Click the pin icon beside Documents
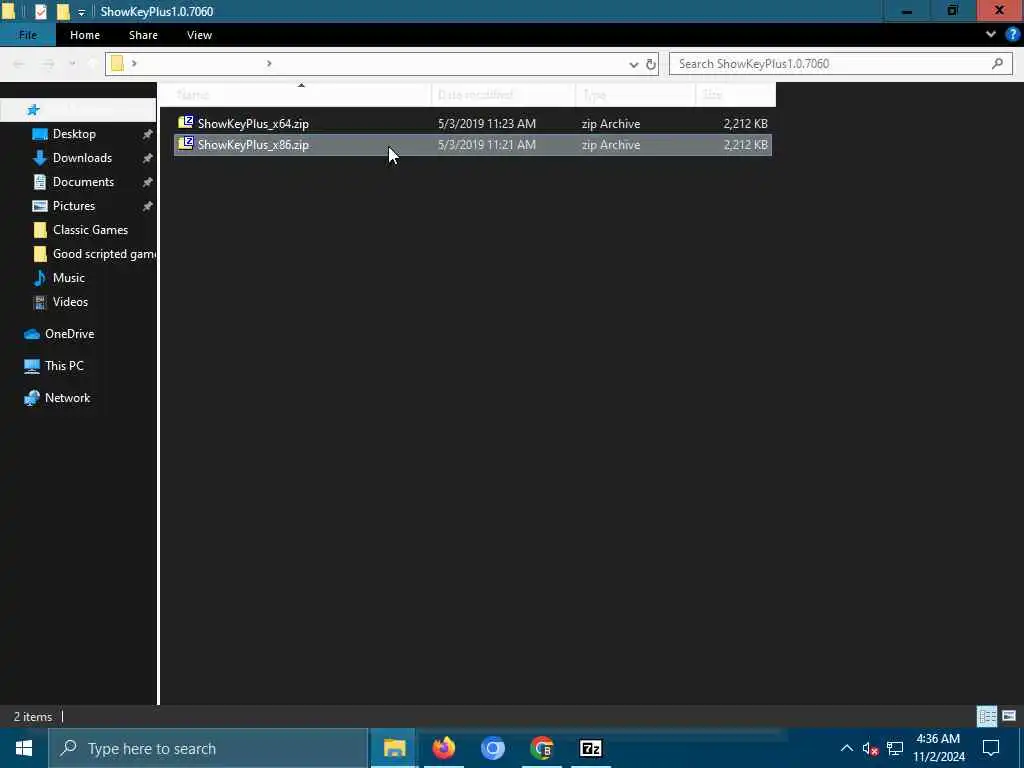1024x768 pixels. pos(148,182)
